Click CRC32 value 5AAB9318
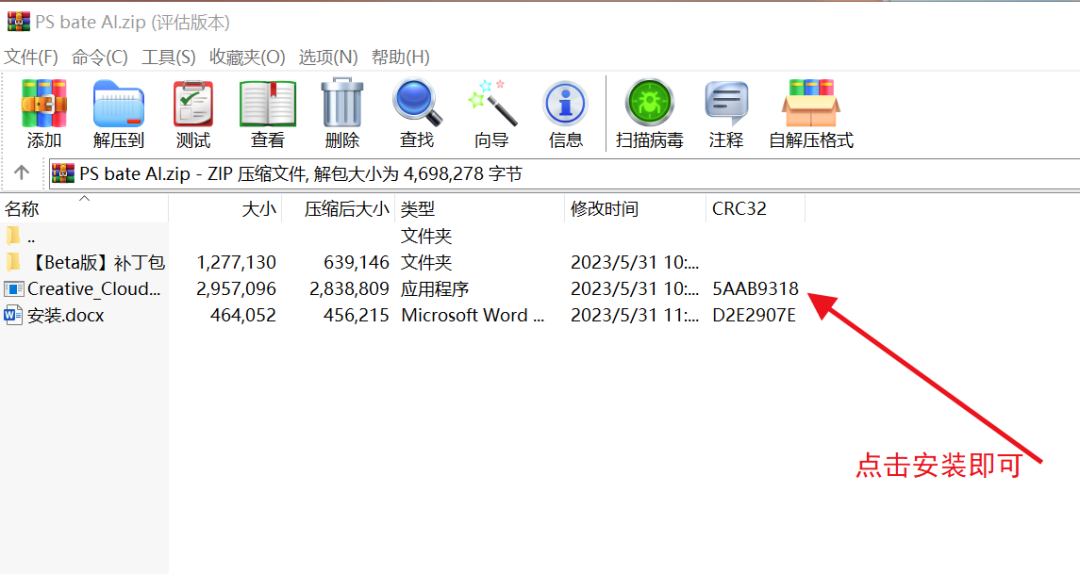This screenshot has width=1080, height=574. click(x=756, y=289)
